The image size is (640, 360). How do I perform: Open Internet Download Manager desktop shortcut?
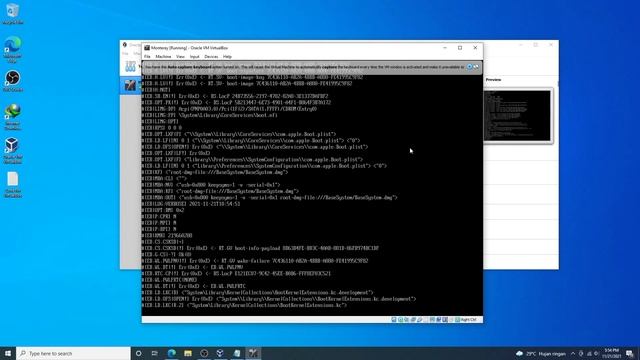[13, 117]
